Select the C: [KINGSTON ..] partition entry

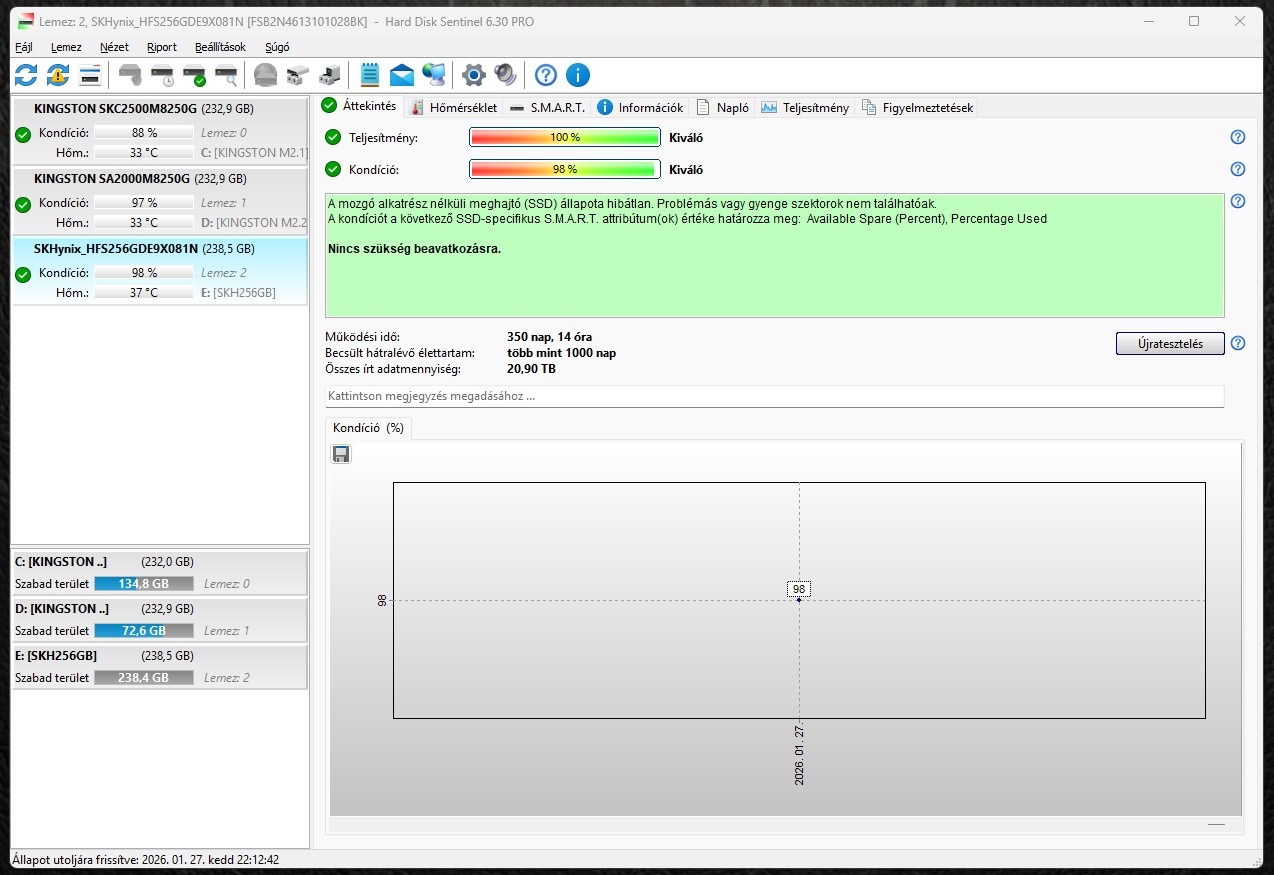159,572
